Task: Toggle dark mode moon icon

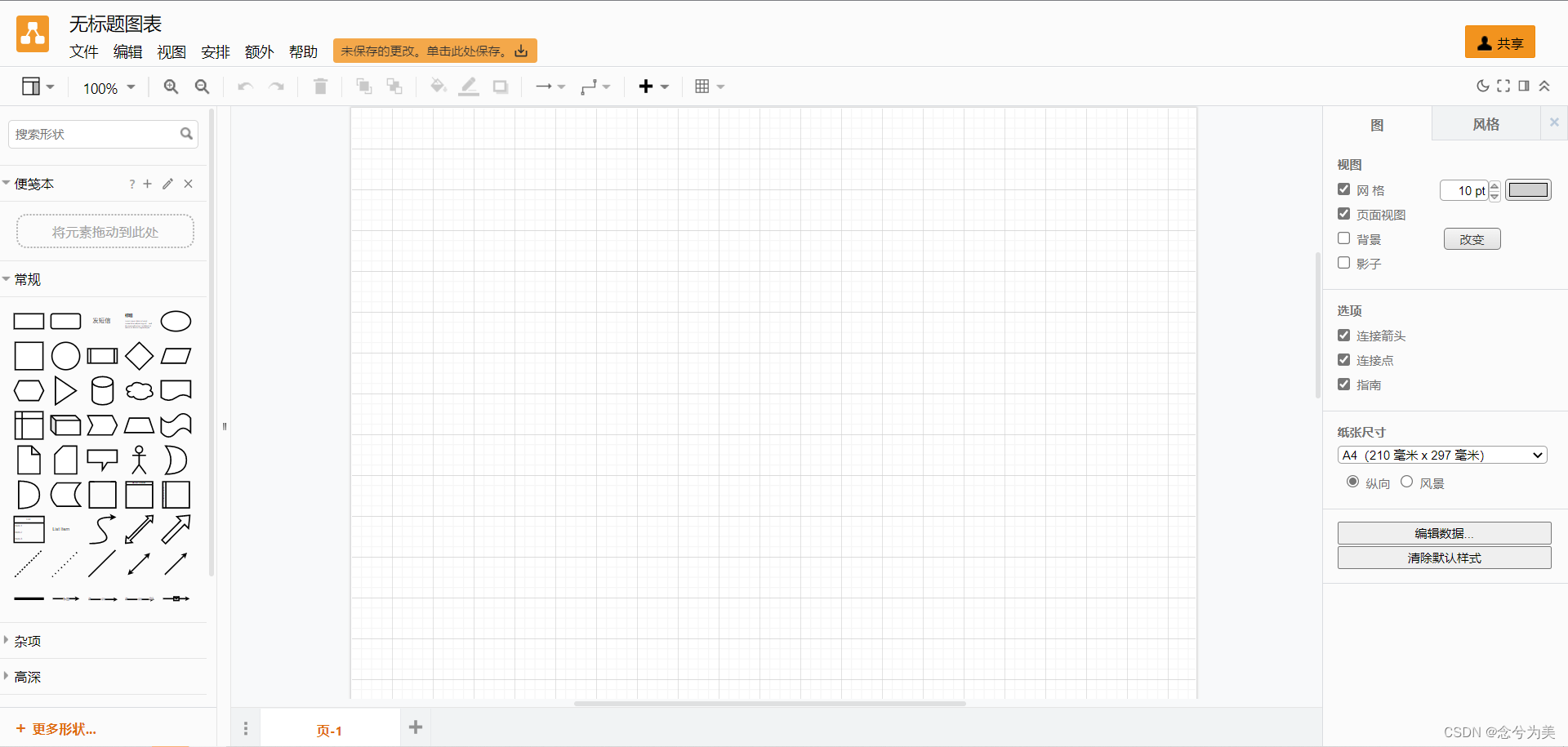Action: [x=1483, y=86]
